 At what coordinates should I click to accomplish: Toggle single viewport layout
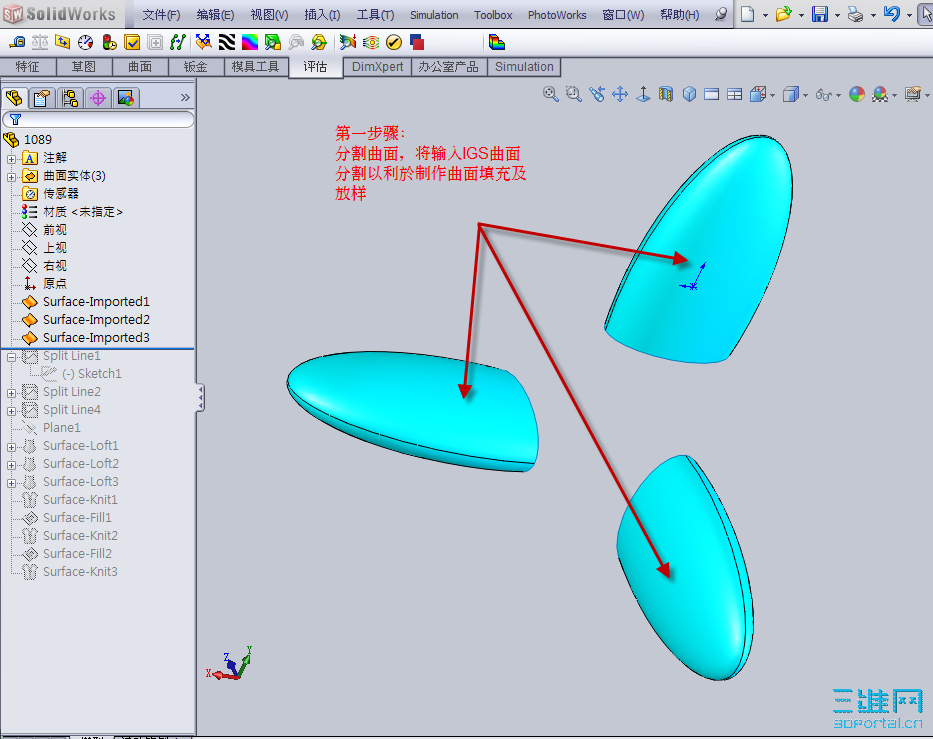pyautogui.click(x=712, y=94)
